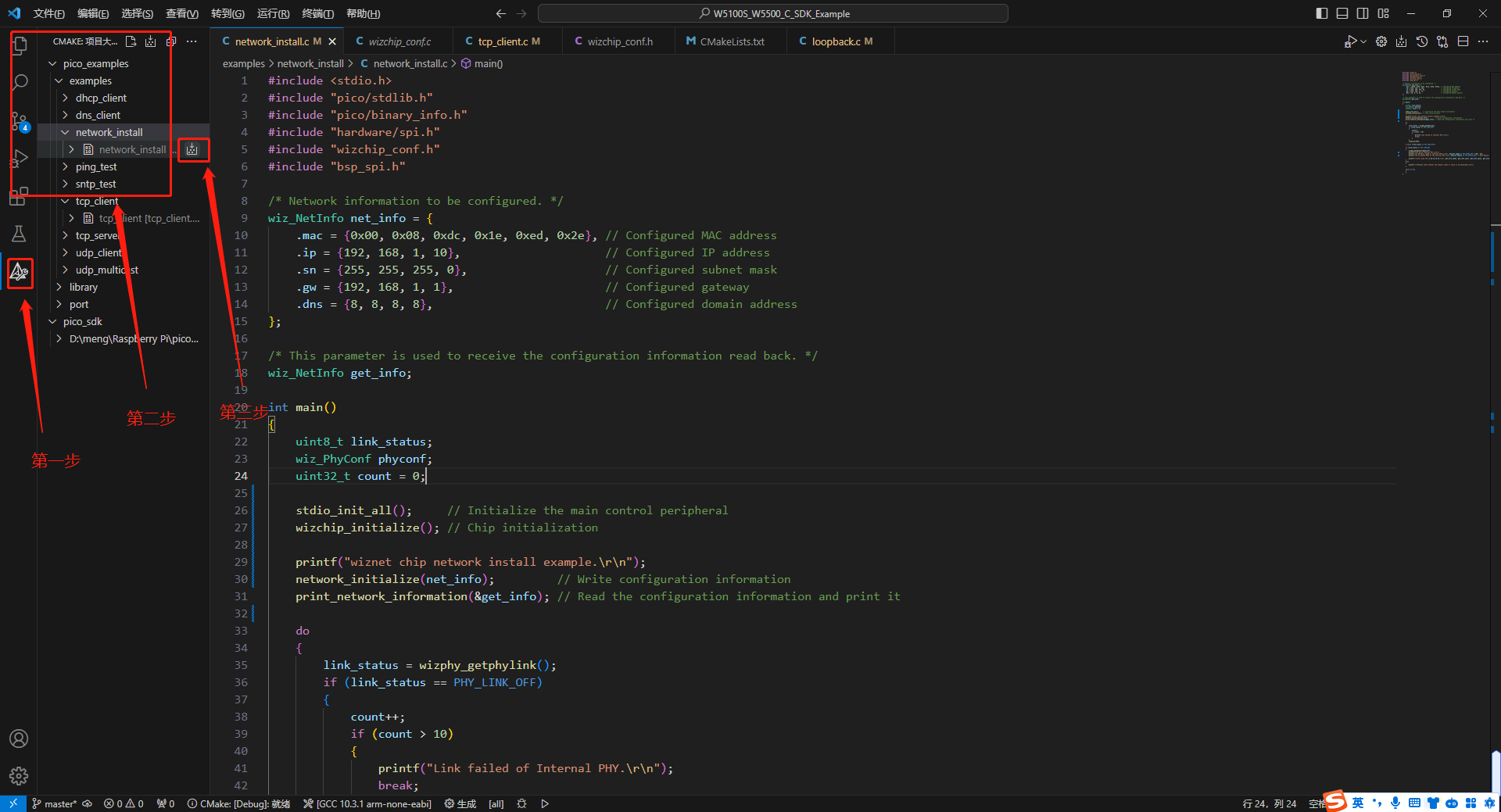Open the 终端(T) terminal menu

pos(317,13)
